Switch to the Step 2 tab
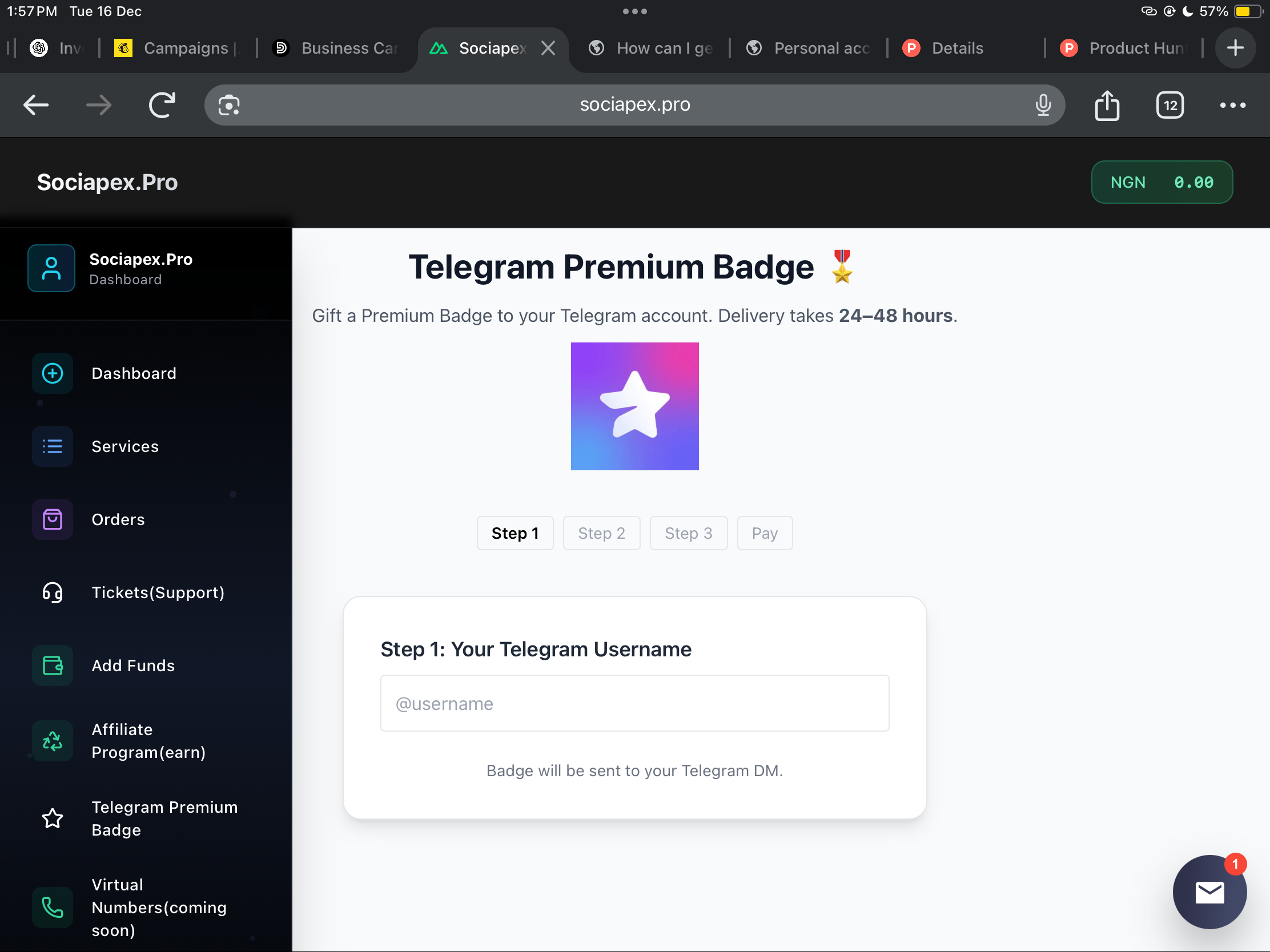This screenshot has width=1270, height=952. point(602,533)
